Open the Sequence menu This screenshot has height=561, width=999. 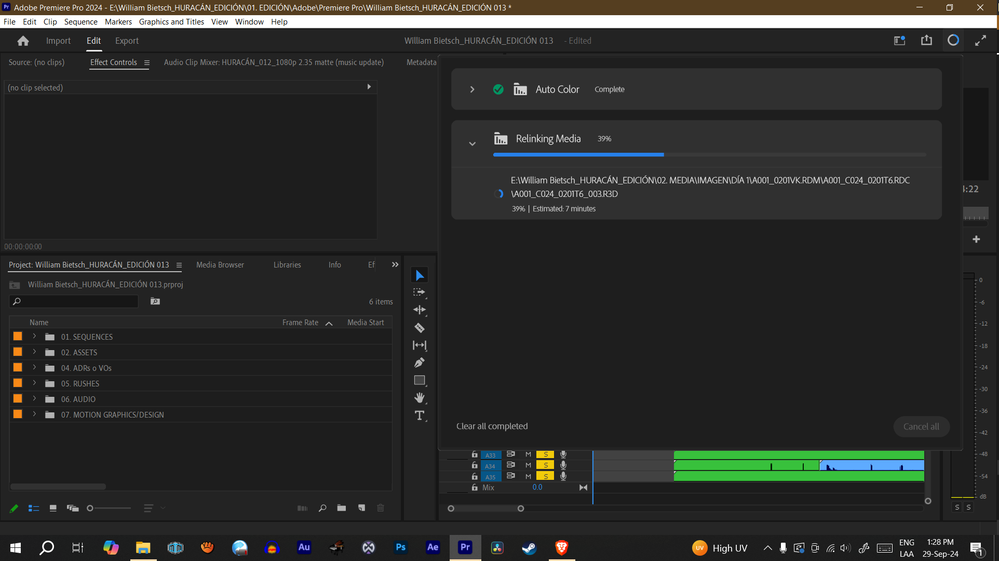[x=81, y=21]
